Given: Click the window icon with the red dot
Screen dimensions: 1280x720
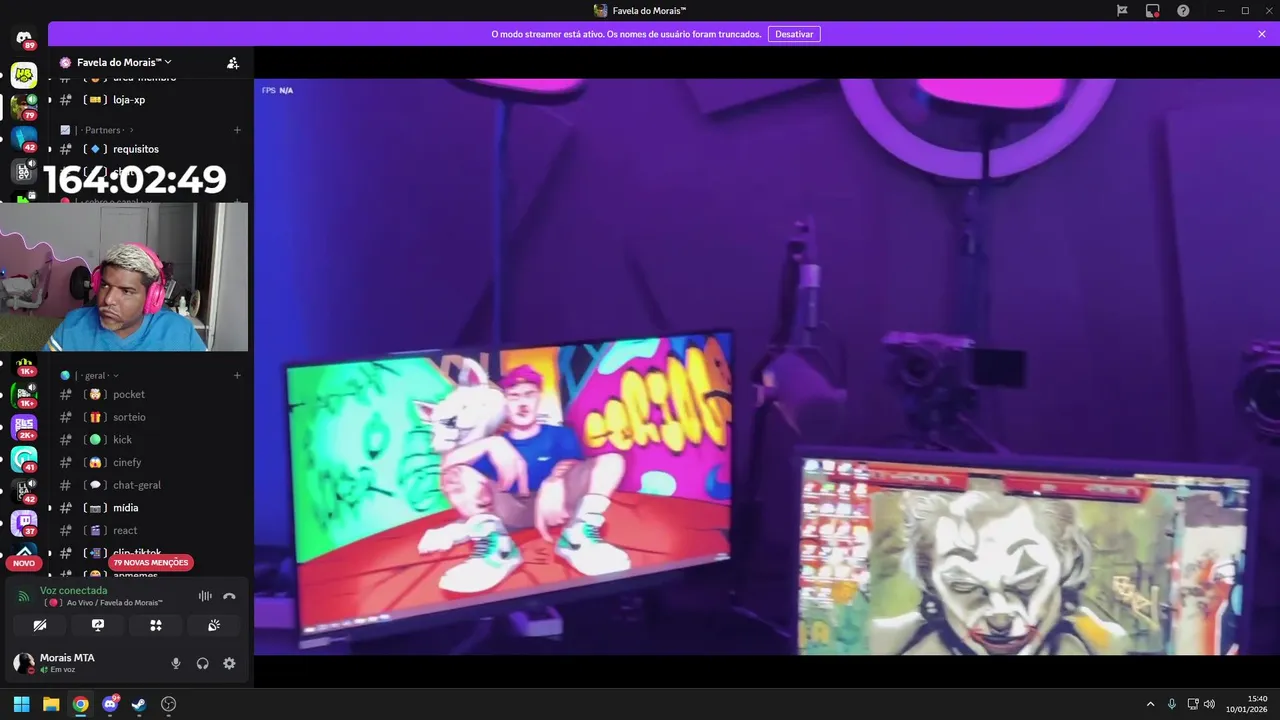Looking at the screenshot, I should (x=1152, y=10).
